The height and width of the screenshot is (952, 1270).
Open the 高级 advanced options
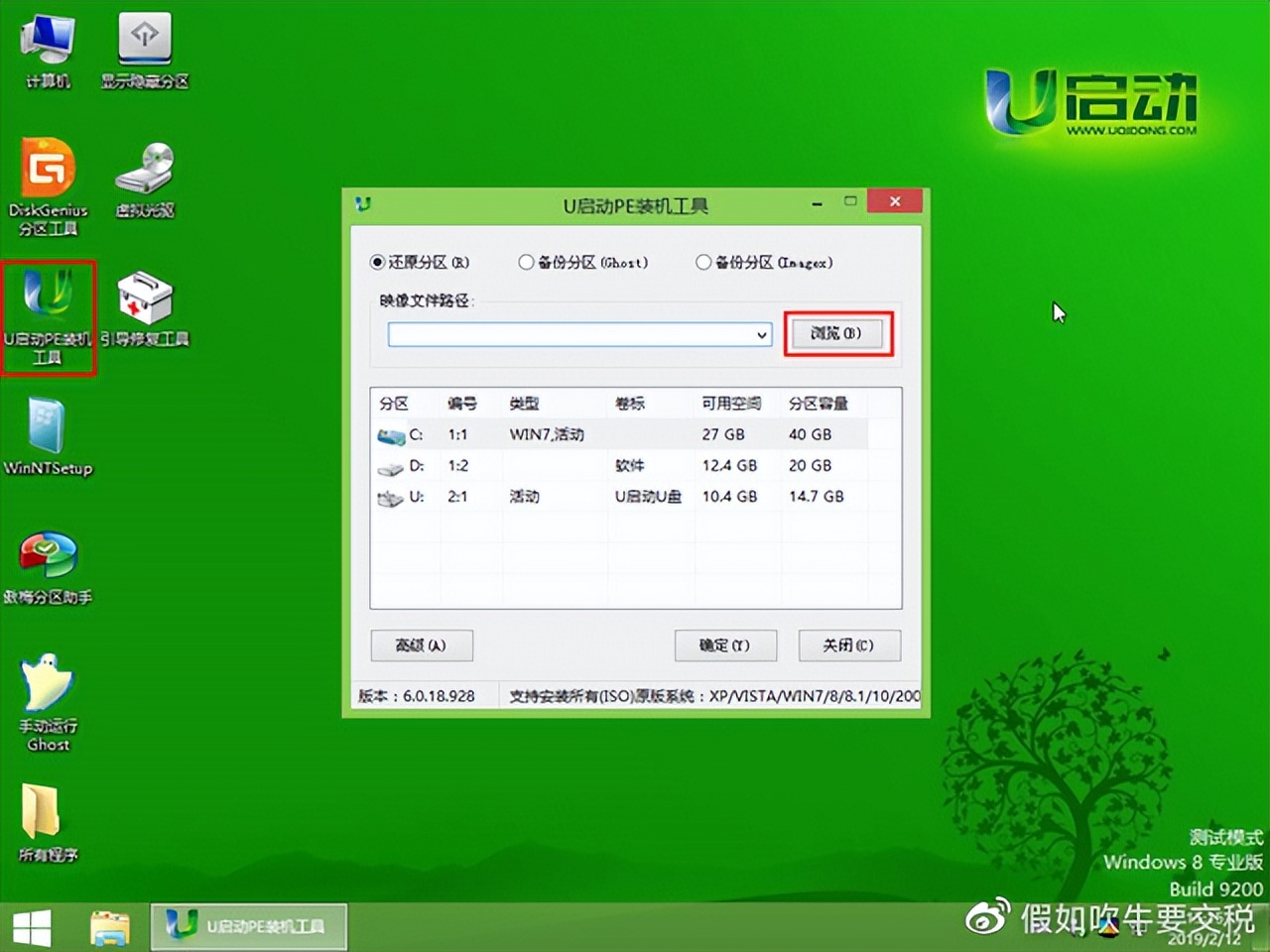tap(422, 646)
